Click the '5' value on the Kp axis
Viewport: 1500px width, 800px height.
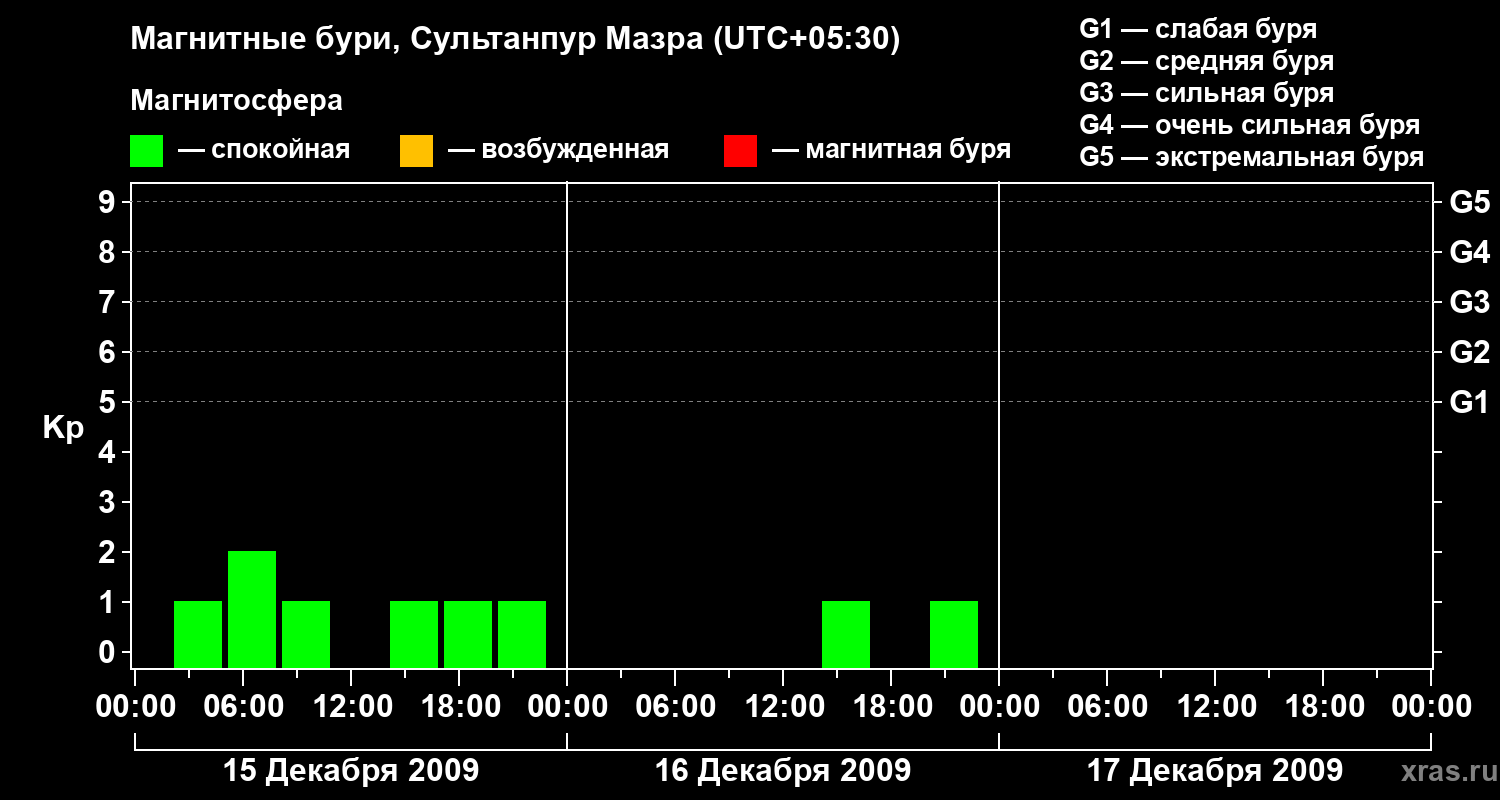click(x=109, y=402)
